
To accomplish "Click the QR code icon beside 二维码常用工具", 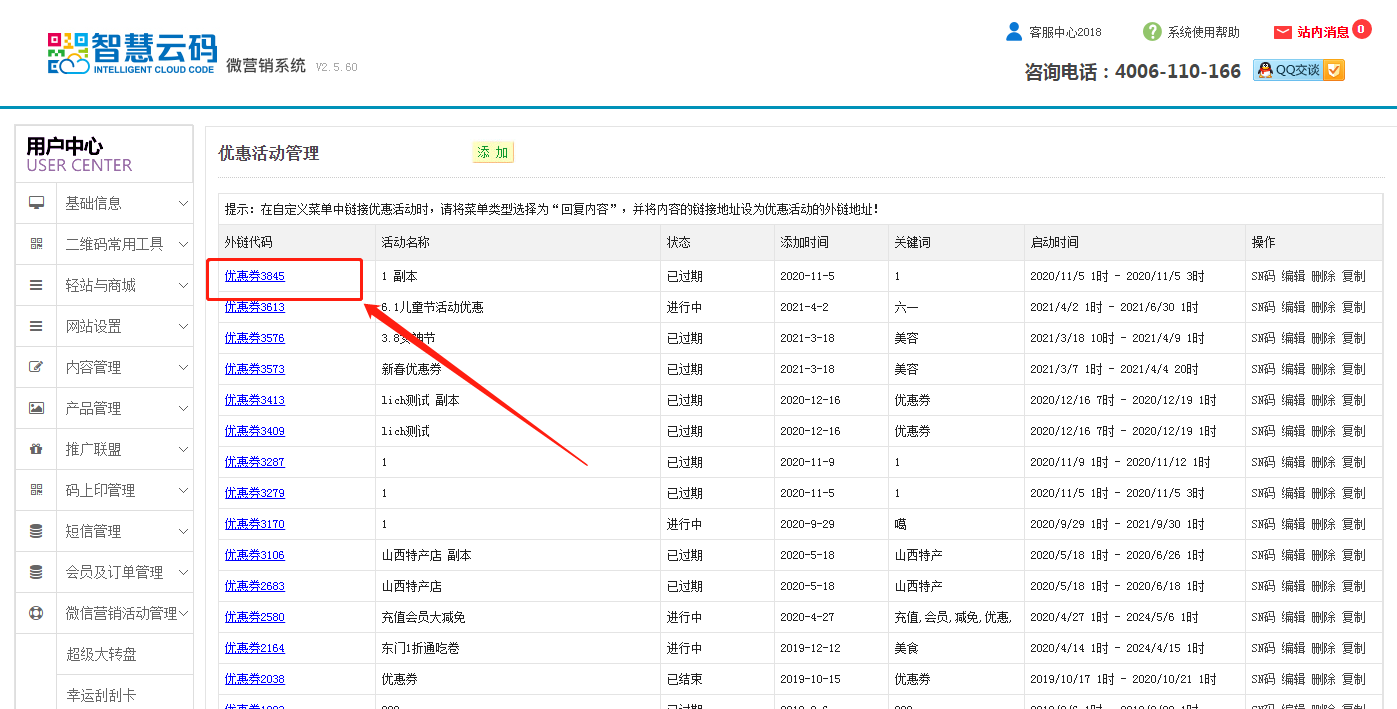I will coord(37,244).
